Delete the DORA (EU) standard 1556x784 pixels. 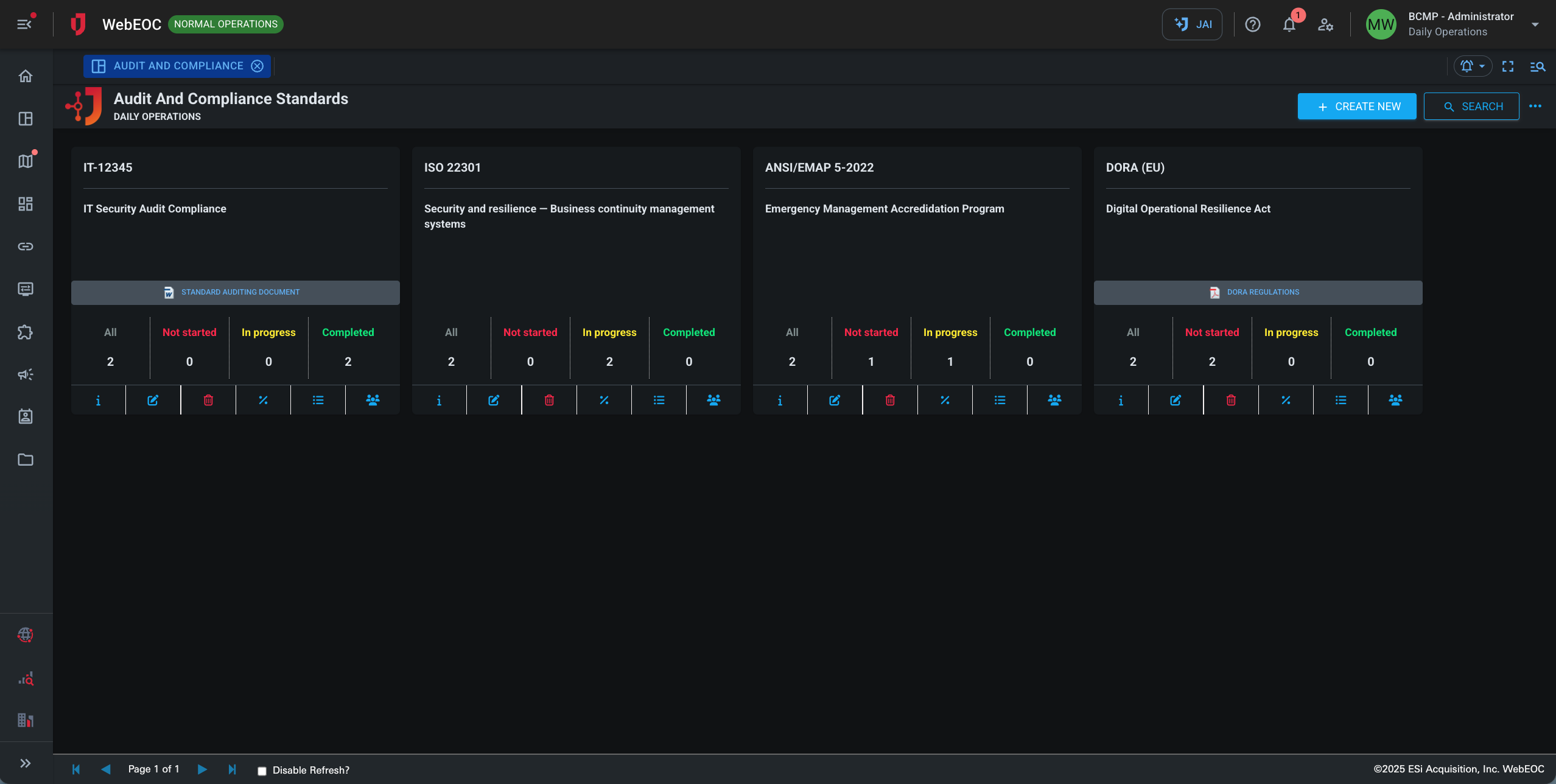1231,400
